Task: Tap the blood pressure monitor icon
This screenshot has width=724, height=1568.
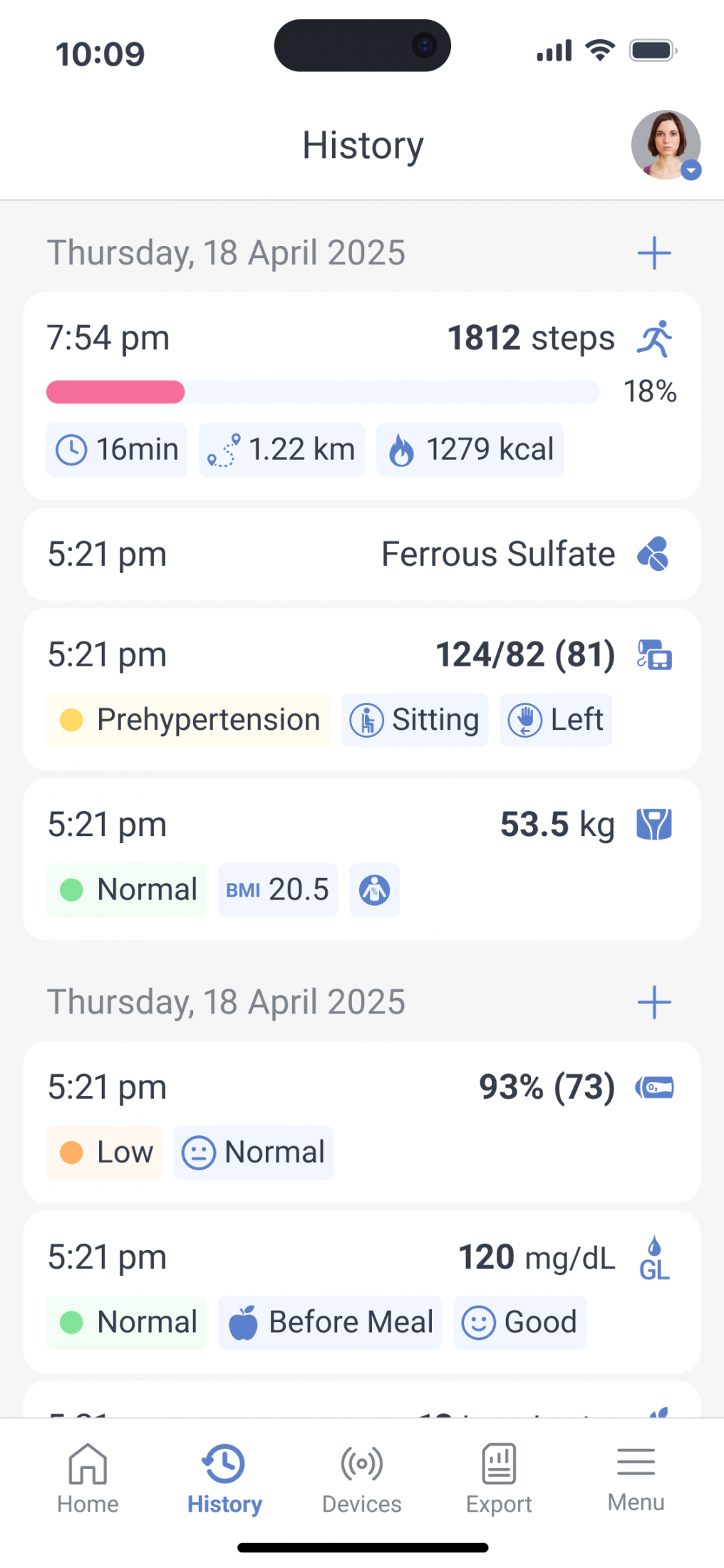Action: [654, 654]
